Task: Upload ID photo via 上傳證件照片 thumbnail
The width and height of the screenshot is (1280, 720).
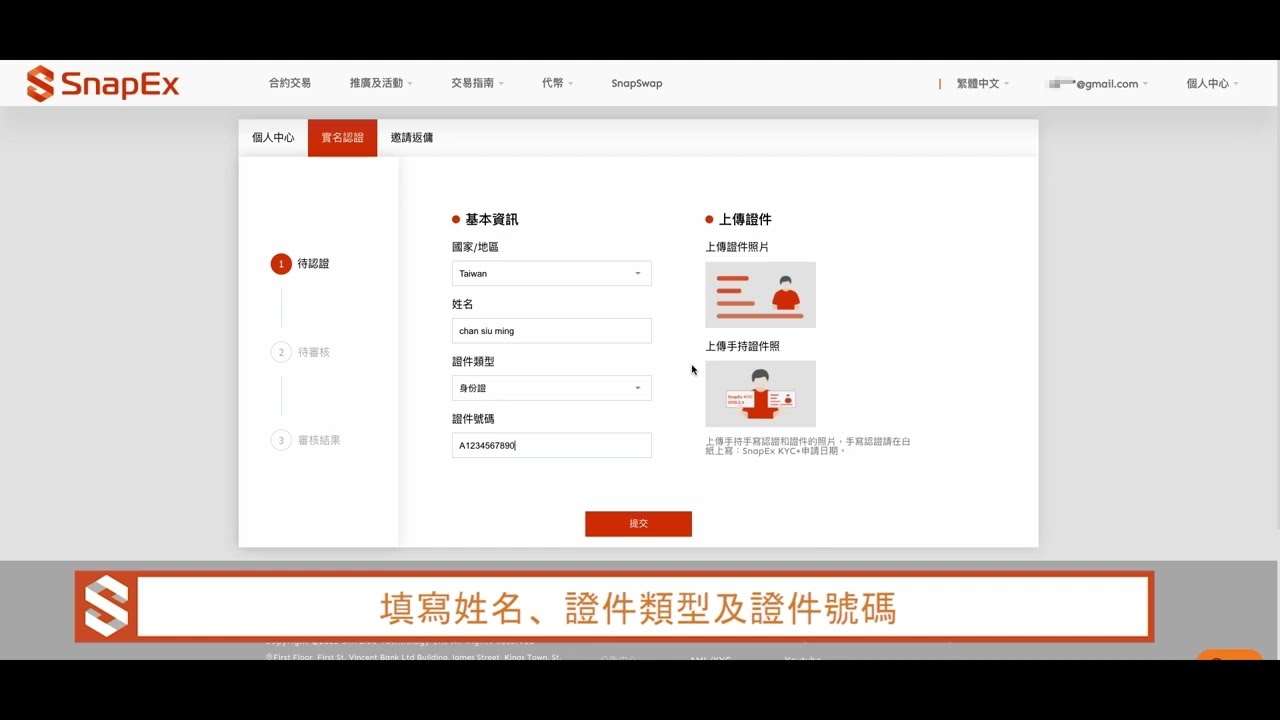Action: point(760,295)
